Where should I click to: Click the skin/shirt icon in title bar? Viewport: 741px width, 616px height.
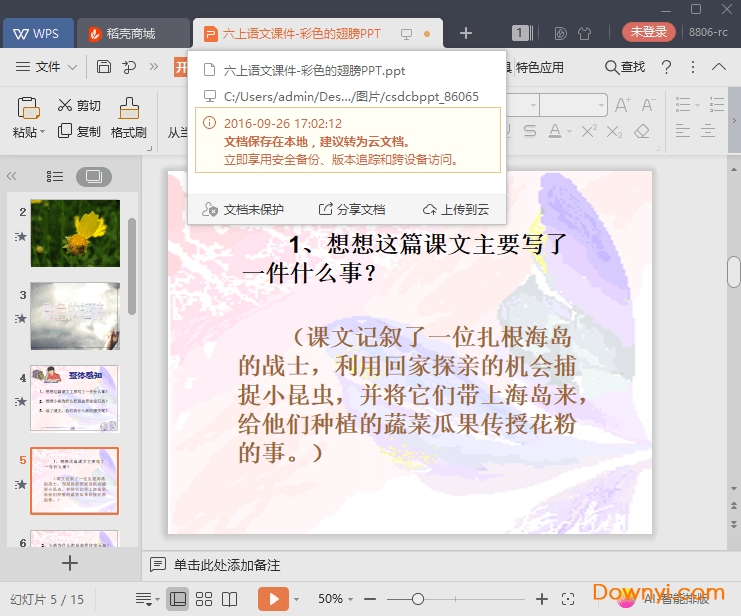(585, 33)
